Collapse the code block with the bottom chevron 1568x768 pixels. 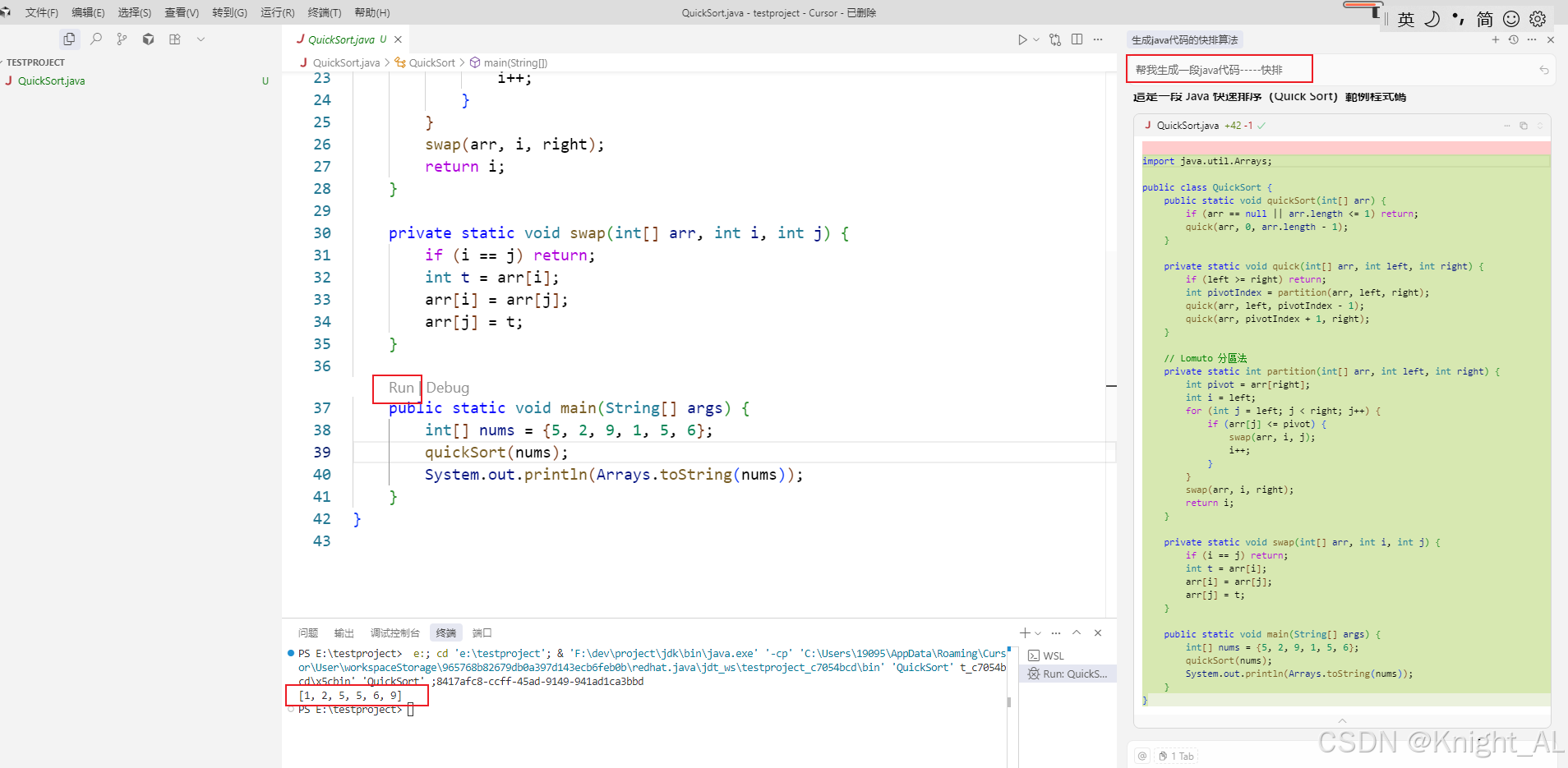pos(1342,720)
